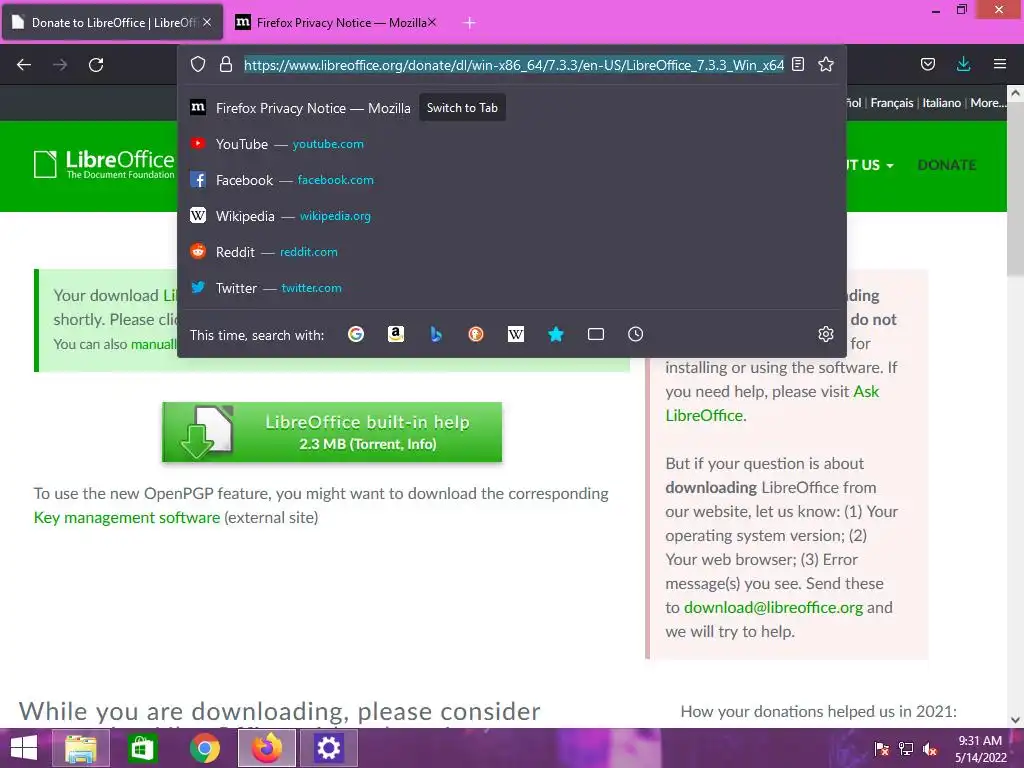
Task: Email download@libreoffice.org link
Action: (773, 607)
